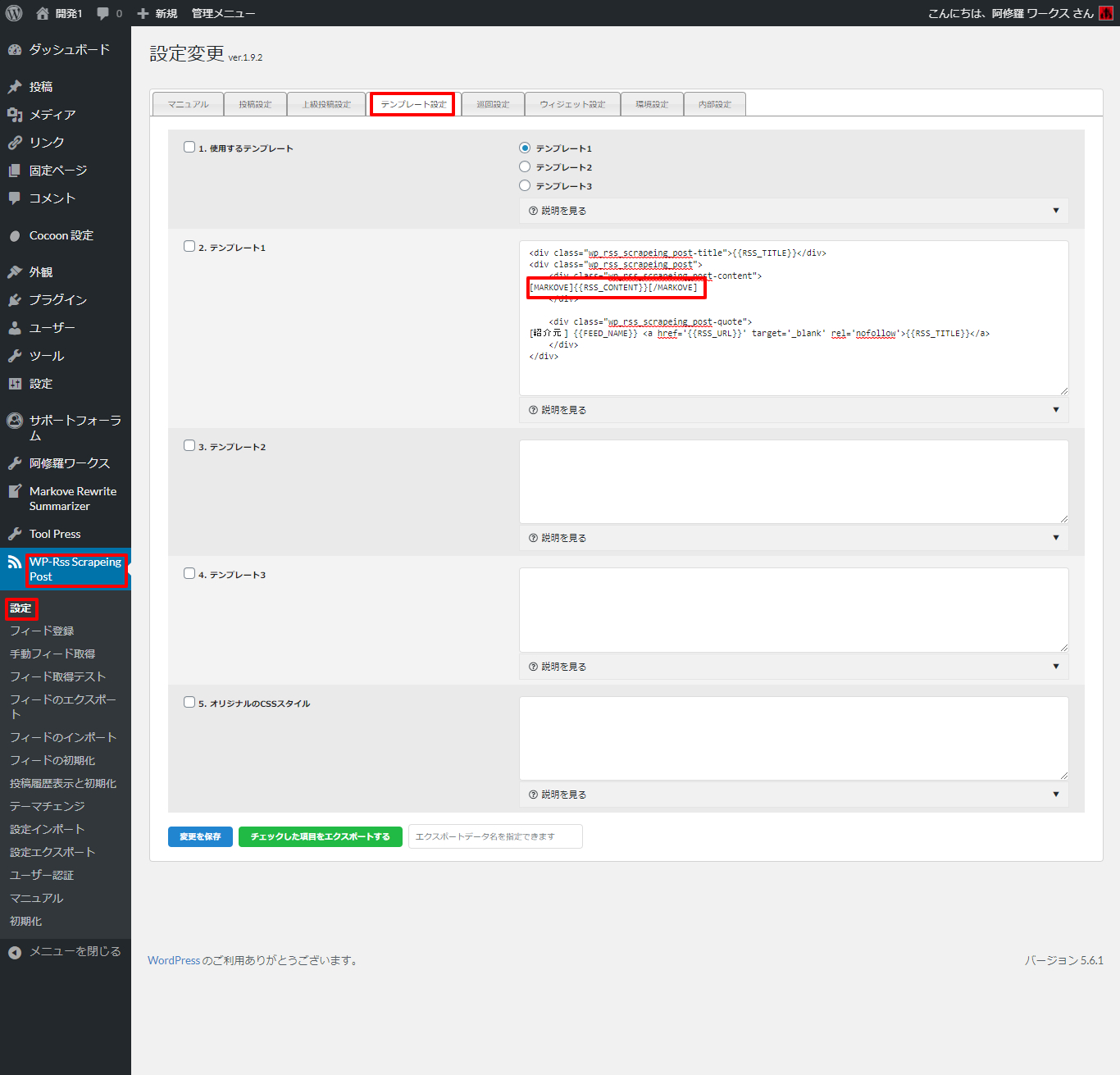1120x1075 pixels.
Task: Select the テンプレート1 radio button
Action: (525, 148)
